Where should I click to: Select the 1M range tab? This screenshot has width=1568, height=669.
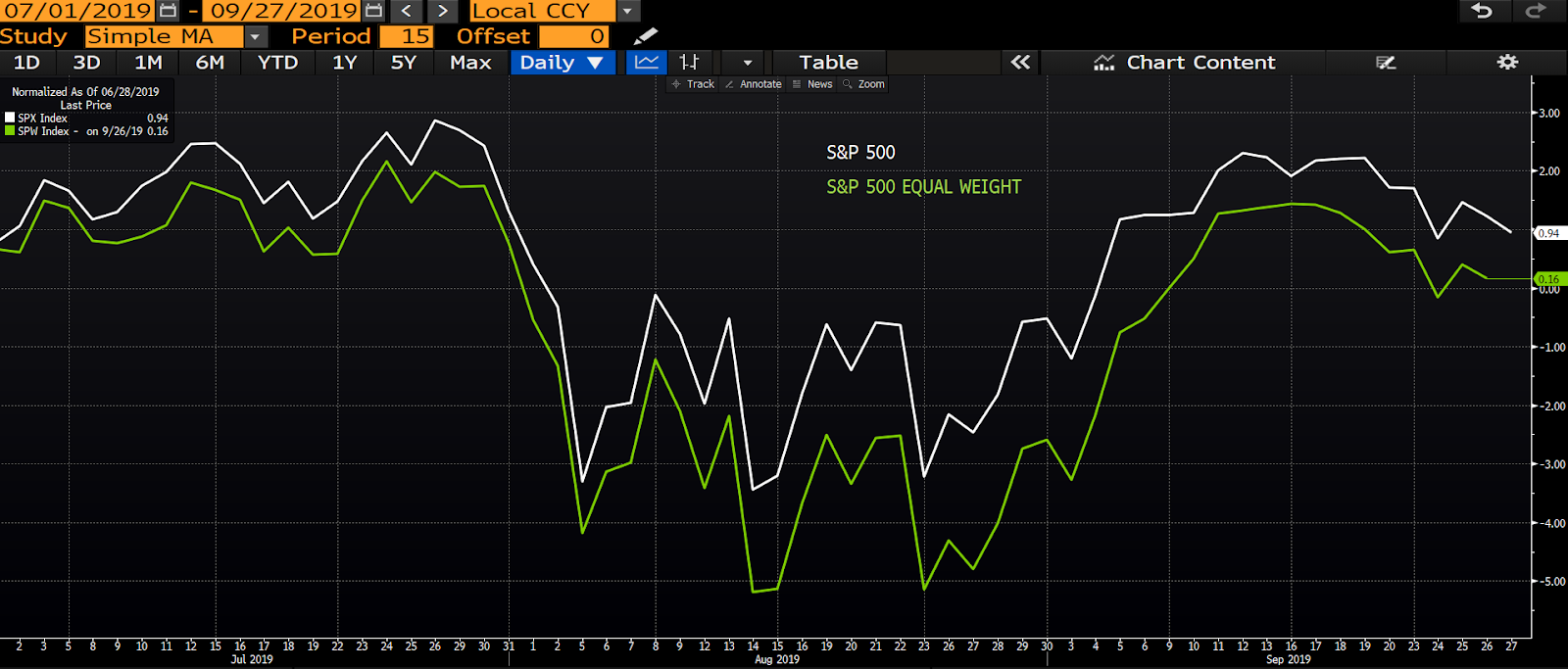pyautogui.click(x=148, y=62)
